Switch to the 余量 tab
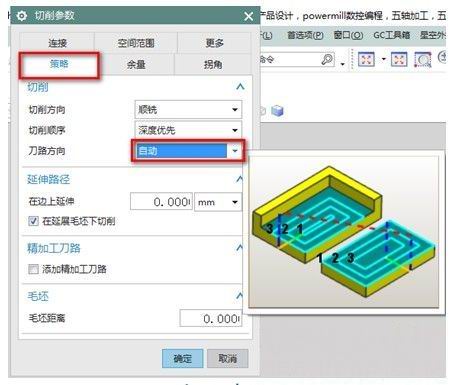The height and width of the screenshot is (385, 456). click(x=136, y=64)
